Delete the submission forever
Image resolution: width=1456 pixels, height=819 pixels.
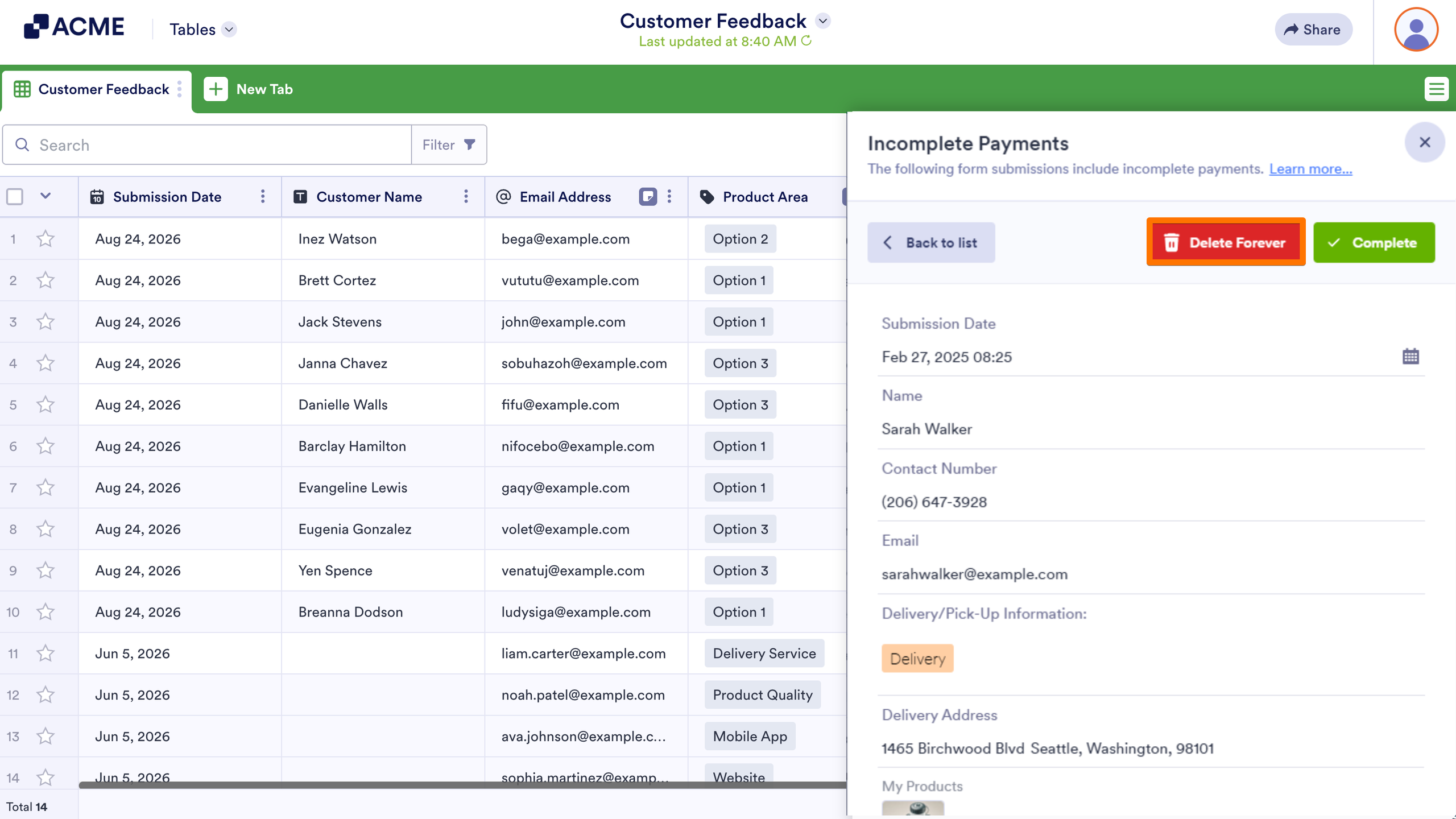coord(1226,243)
